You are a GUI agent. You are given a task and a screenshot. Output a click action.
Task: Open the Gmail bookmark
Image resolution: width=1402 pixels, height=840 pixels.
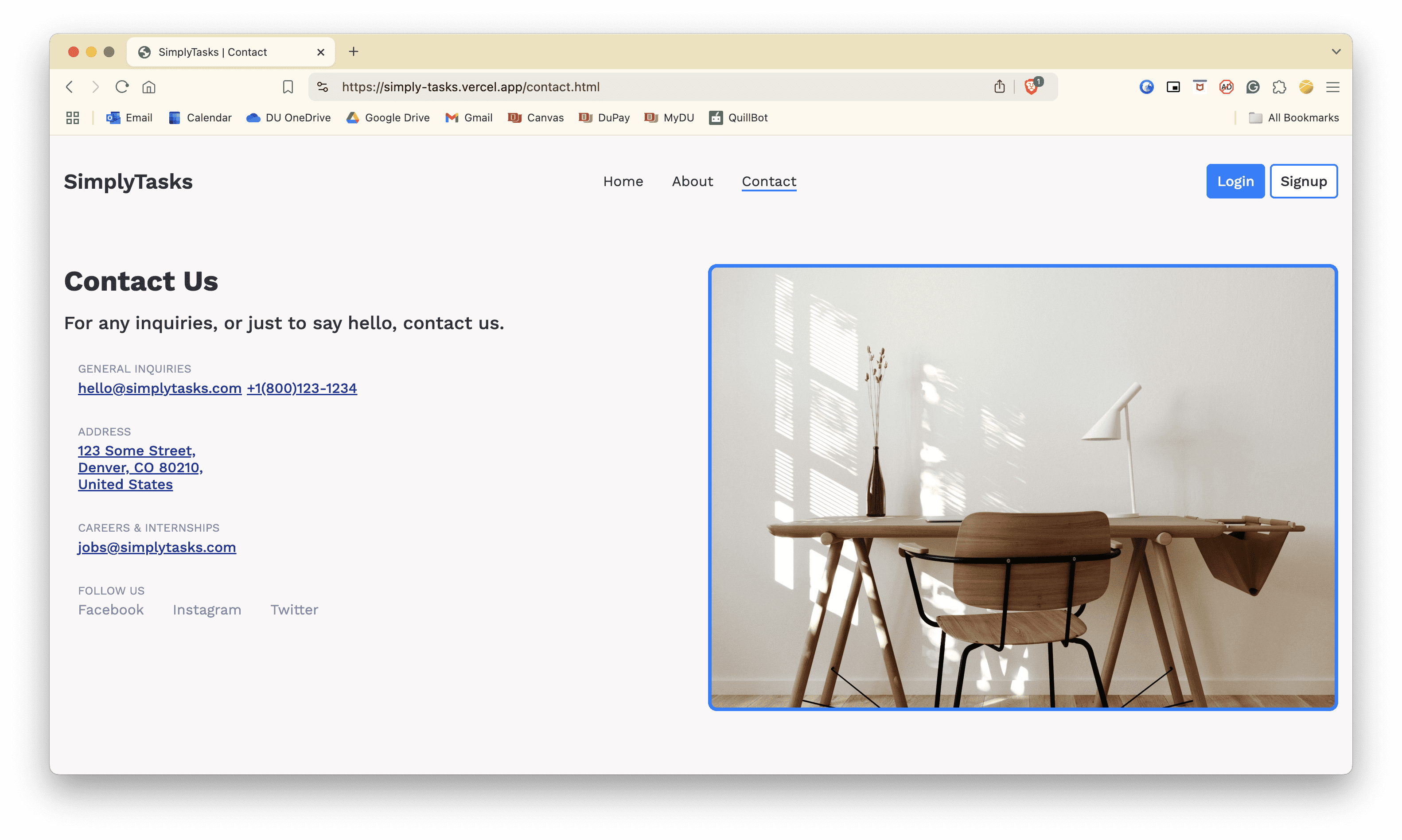[x=469, y=118]
